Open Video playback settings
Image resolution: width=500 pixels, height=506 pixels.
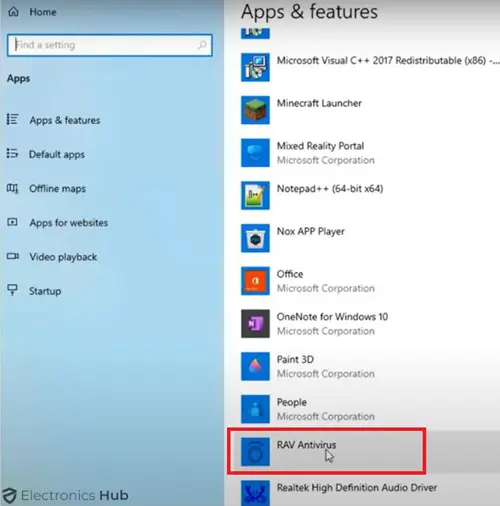[63, 257]
